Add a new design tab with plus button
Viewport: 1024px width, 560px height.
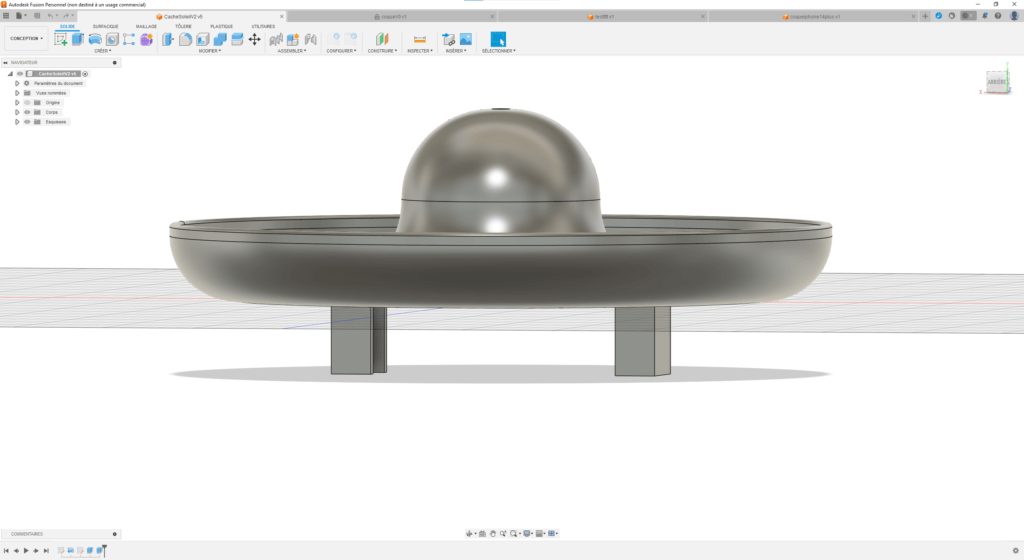(925, 16)
